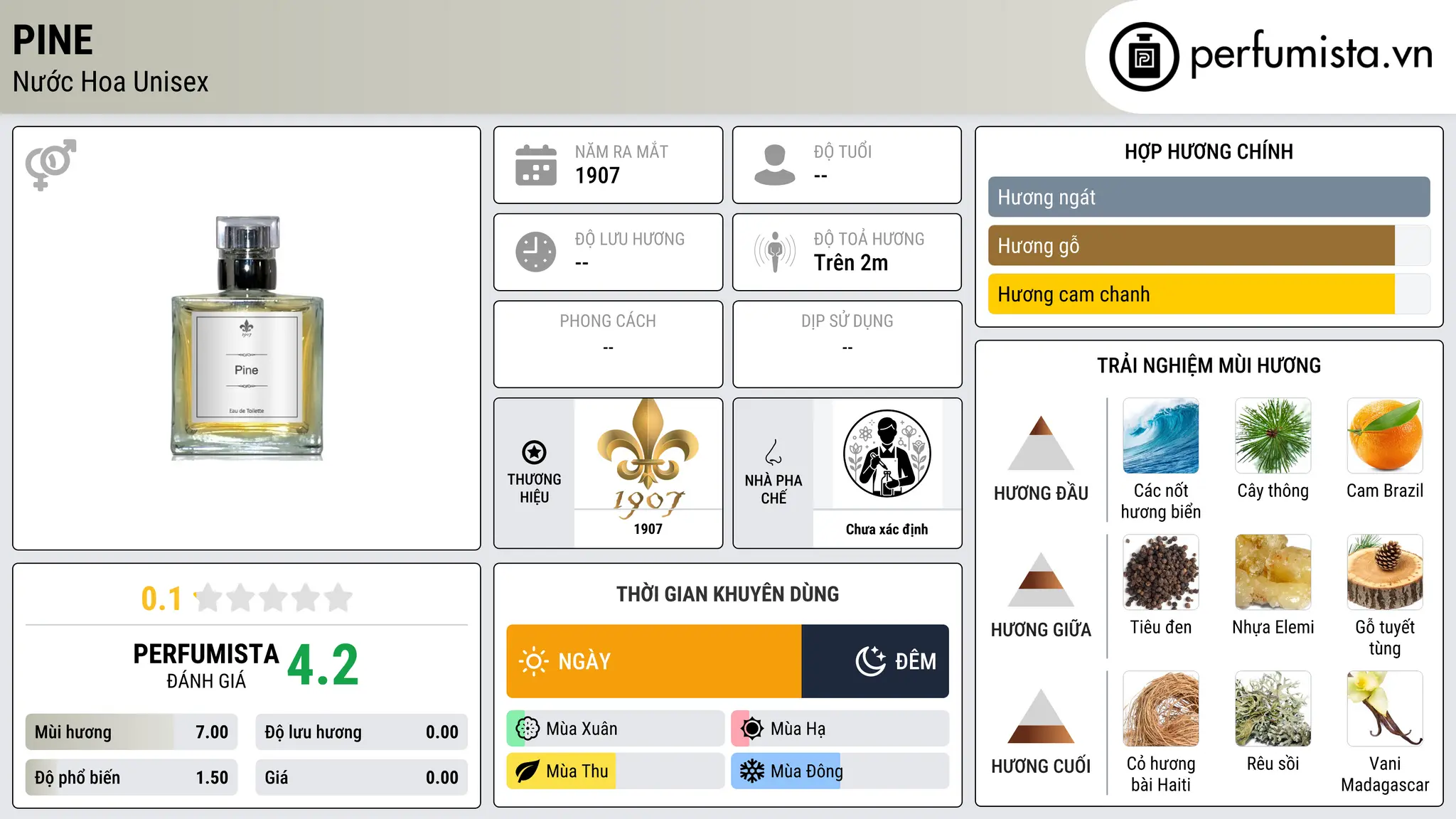Image resolution: width=1456 pixels, height=819 pixels.
Task: Select the Gỗ tuyết tùng note image
Action: click(x=1385, y=572)
